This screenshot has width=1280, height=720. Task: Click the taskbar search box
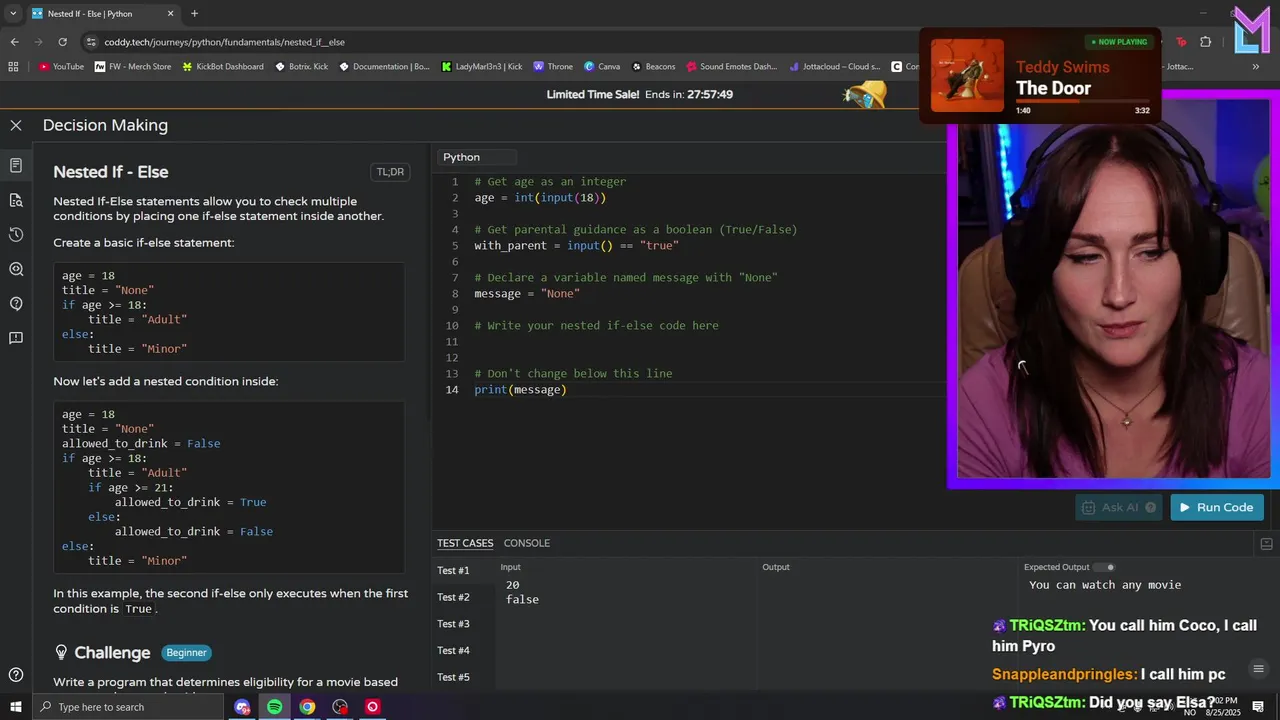point(128,707)
